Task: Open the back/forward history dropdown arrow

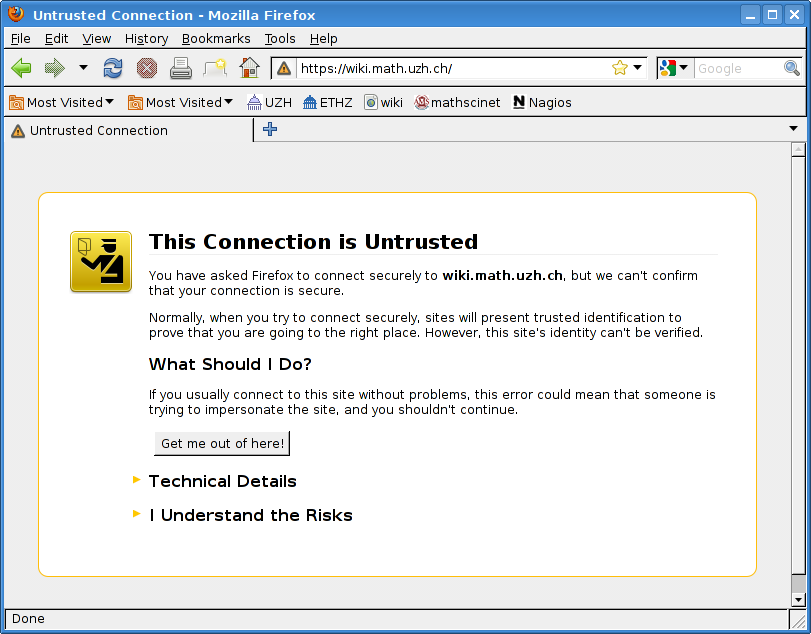Action: (x=83, y=68)
